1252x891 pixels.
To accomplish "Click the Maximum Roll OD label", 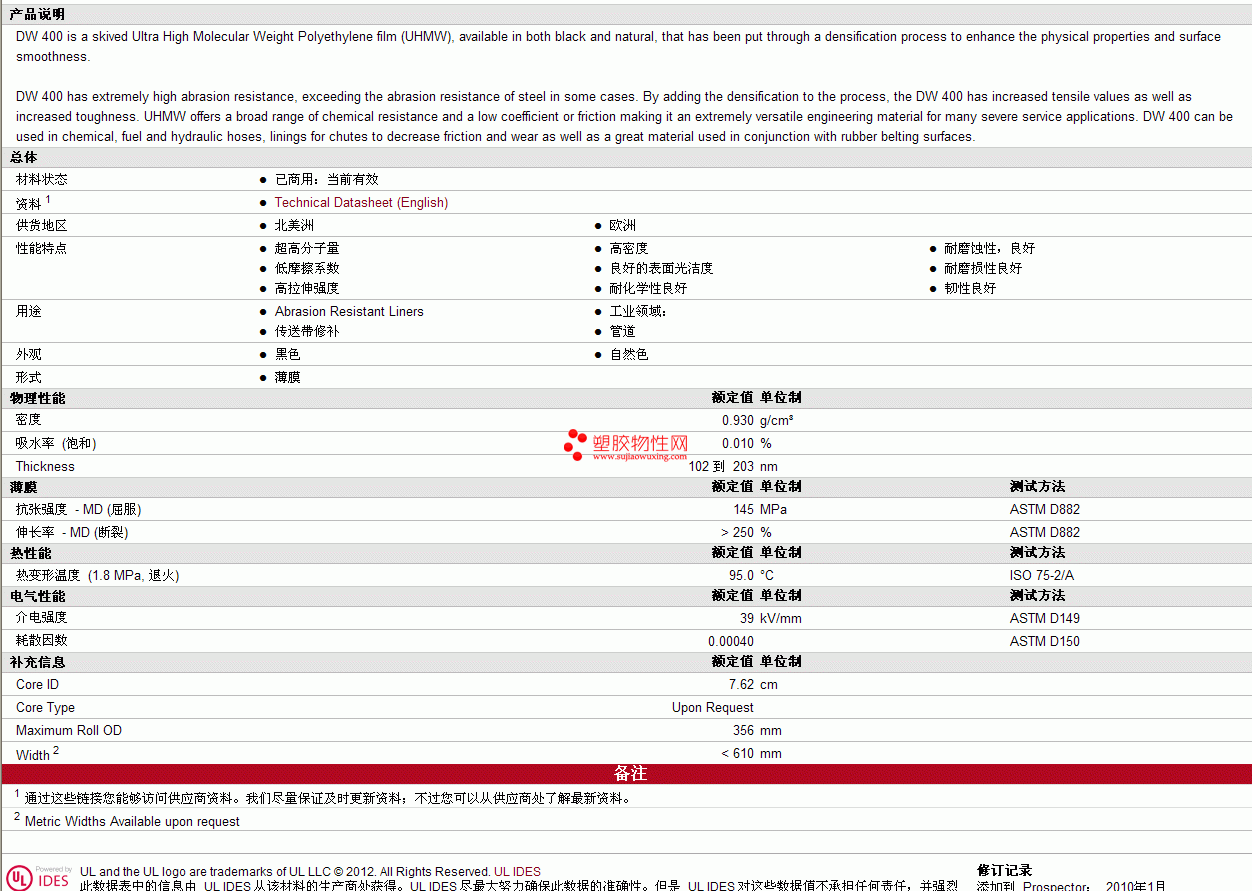I will coord(69,730).
